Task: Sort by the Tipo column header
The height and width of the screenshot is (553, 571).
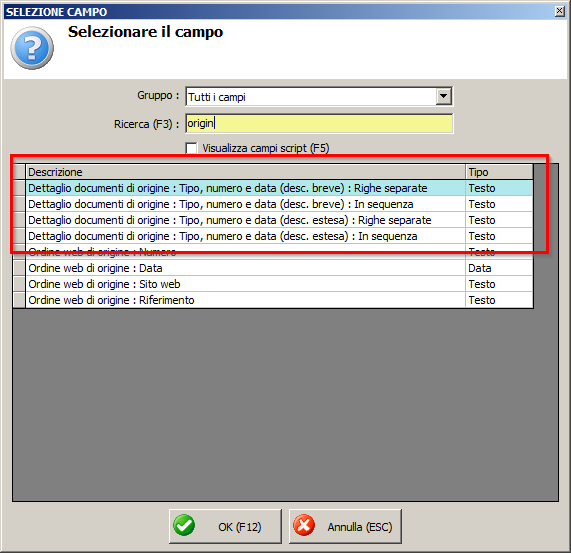Action: pyautogui.click(x=499, y=172)
